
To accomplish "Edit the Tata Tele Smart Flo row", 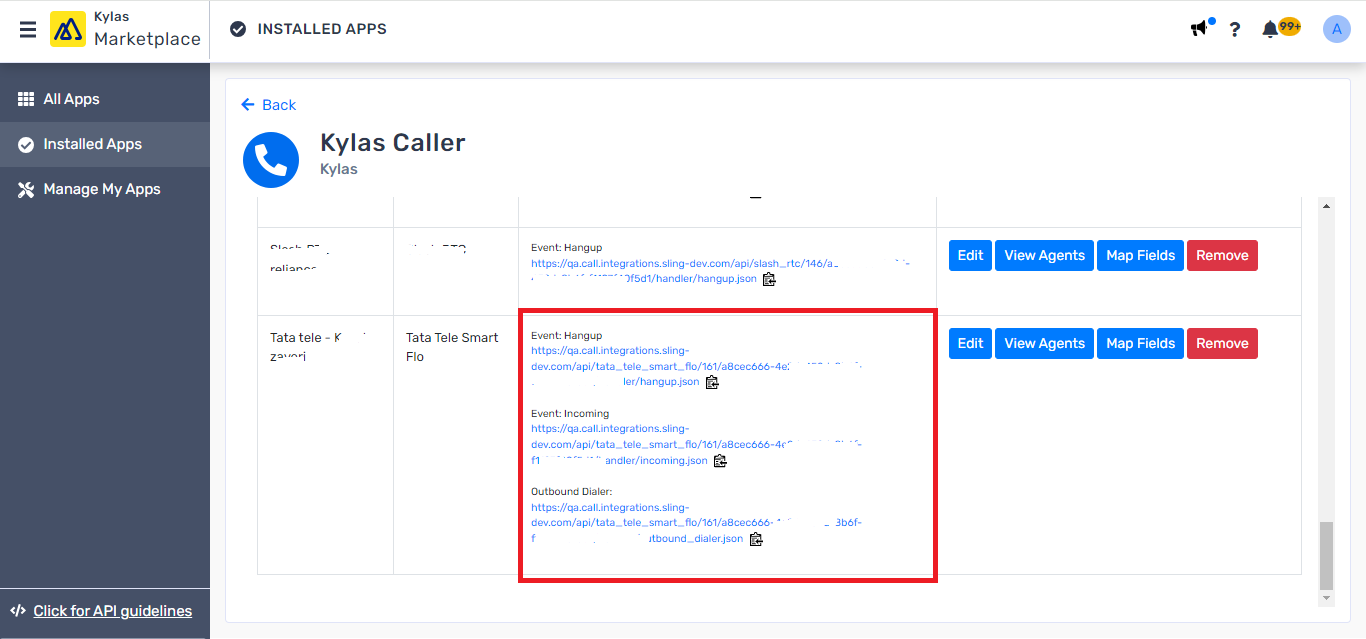I will (x=970, y=343).
